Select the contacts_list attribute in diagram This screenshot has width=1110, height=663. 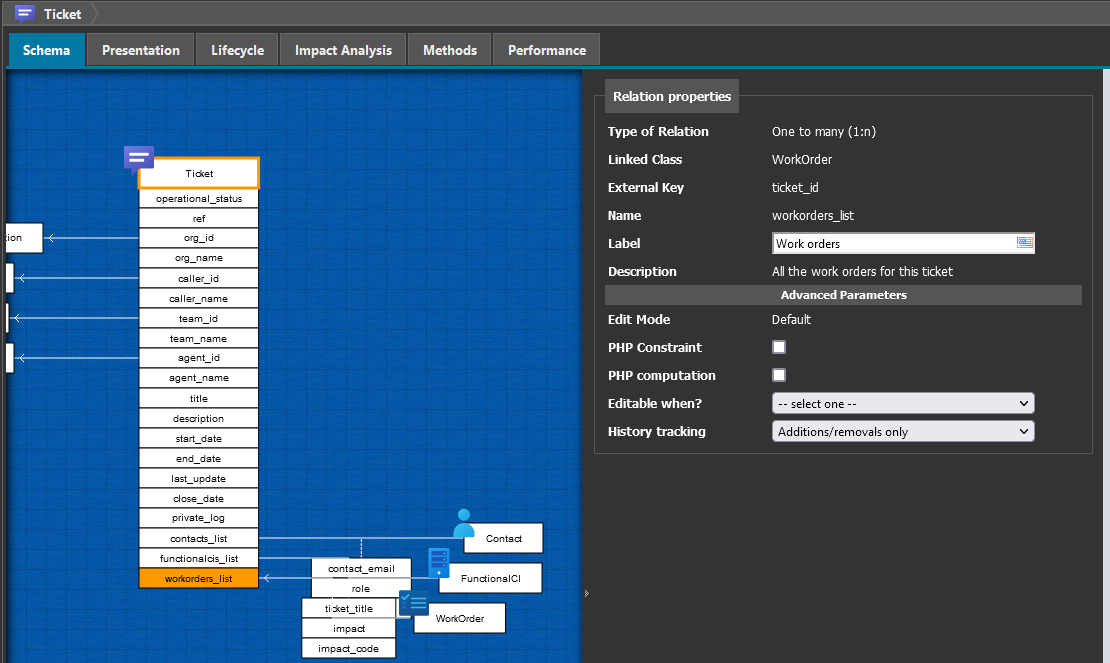point(198,538)
